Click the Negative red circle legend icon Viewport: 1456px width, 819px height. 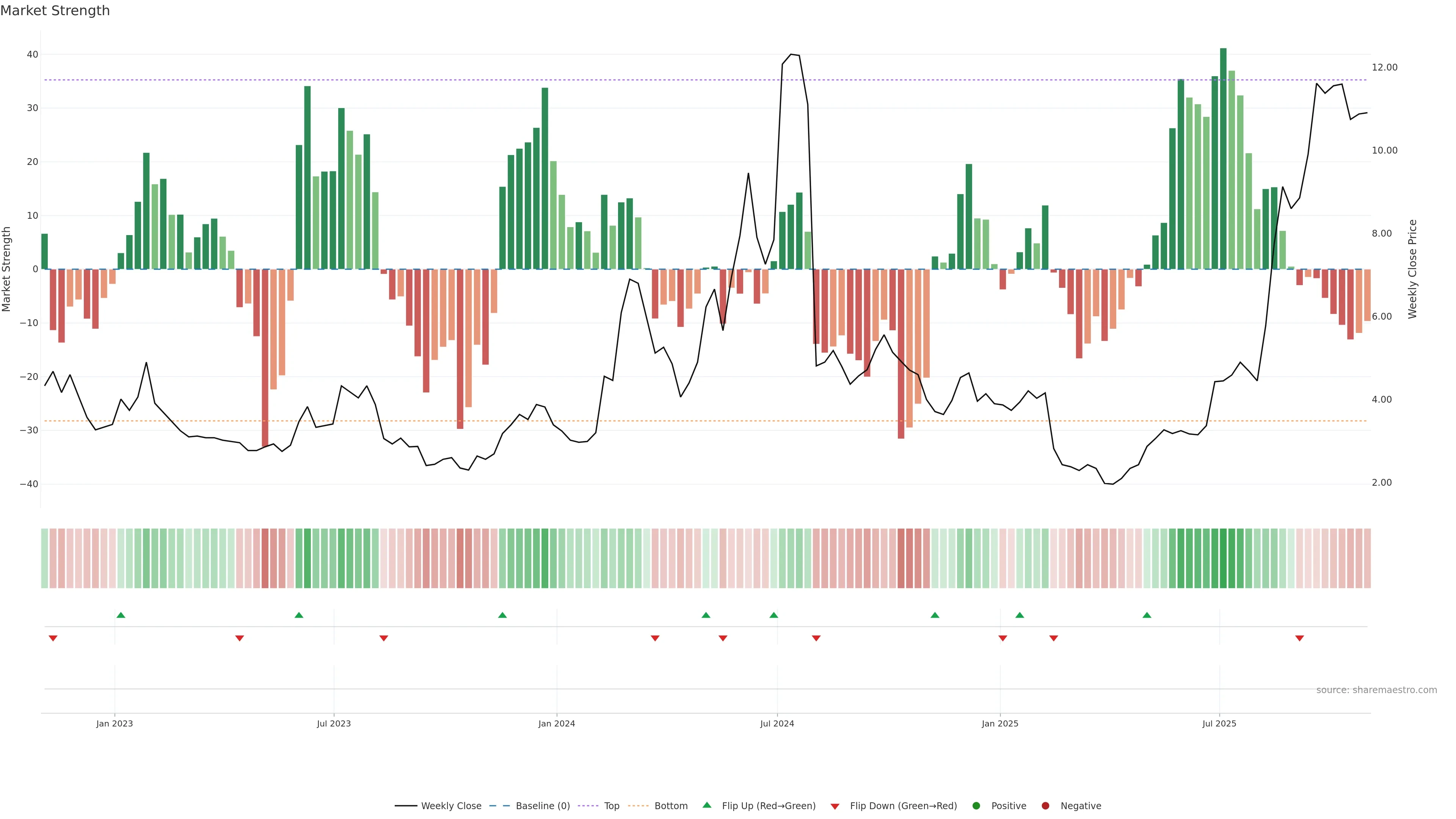1045,806
